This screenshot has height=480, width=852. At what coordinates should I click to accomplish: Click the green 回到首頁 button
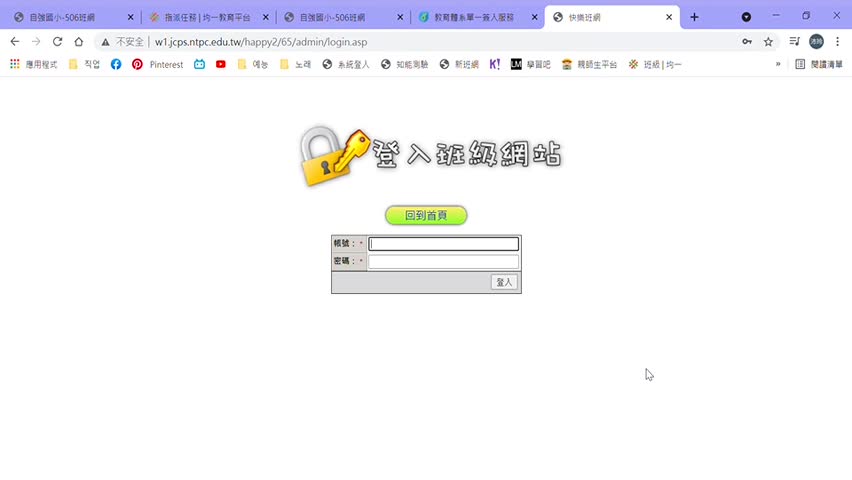(x=426, y=215)
